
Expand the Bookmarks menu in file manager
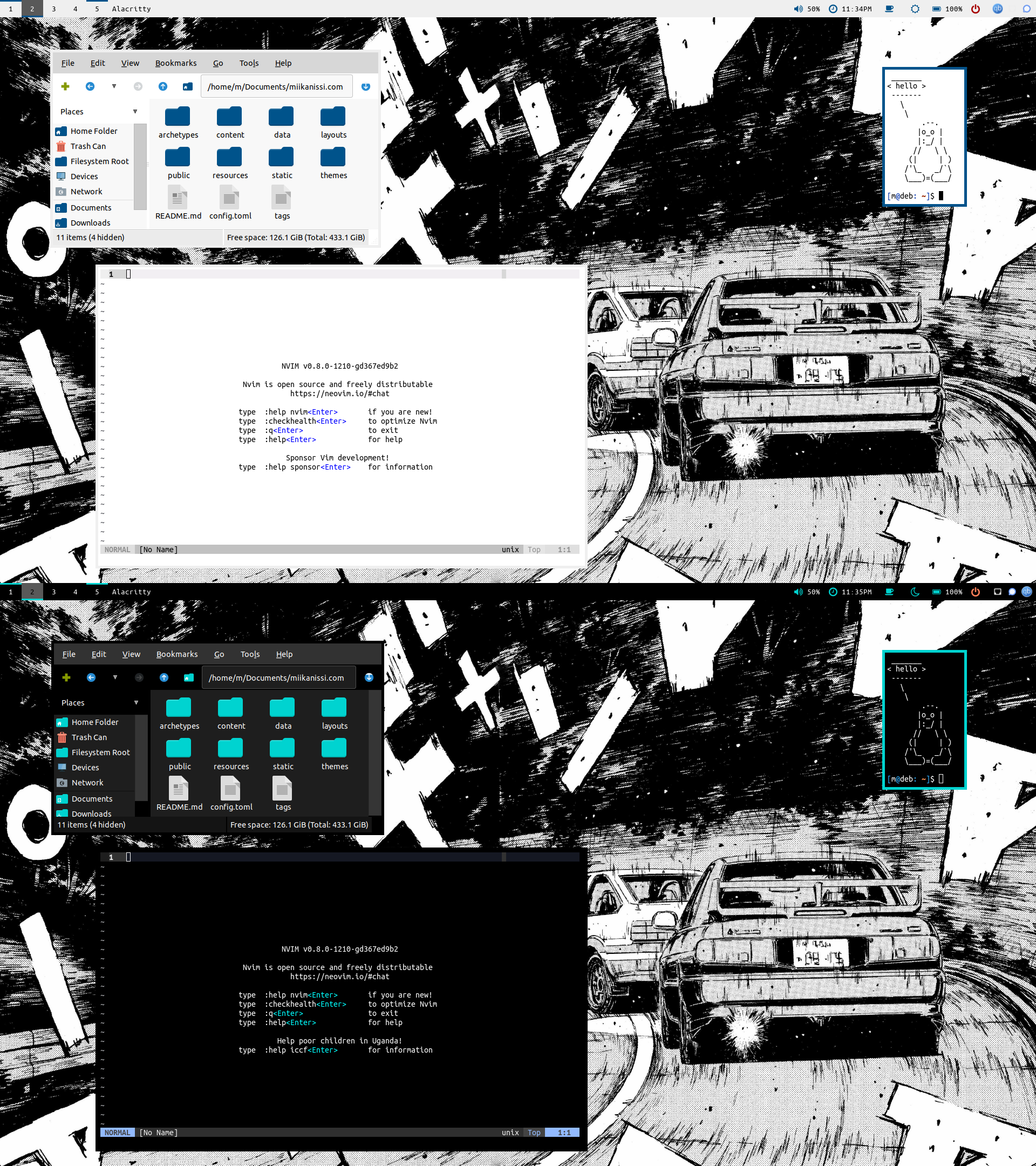click(176, 62)
